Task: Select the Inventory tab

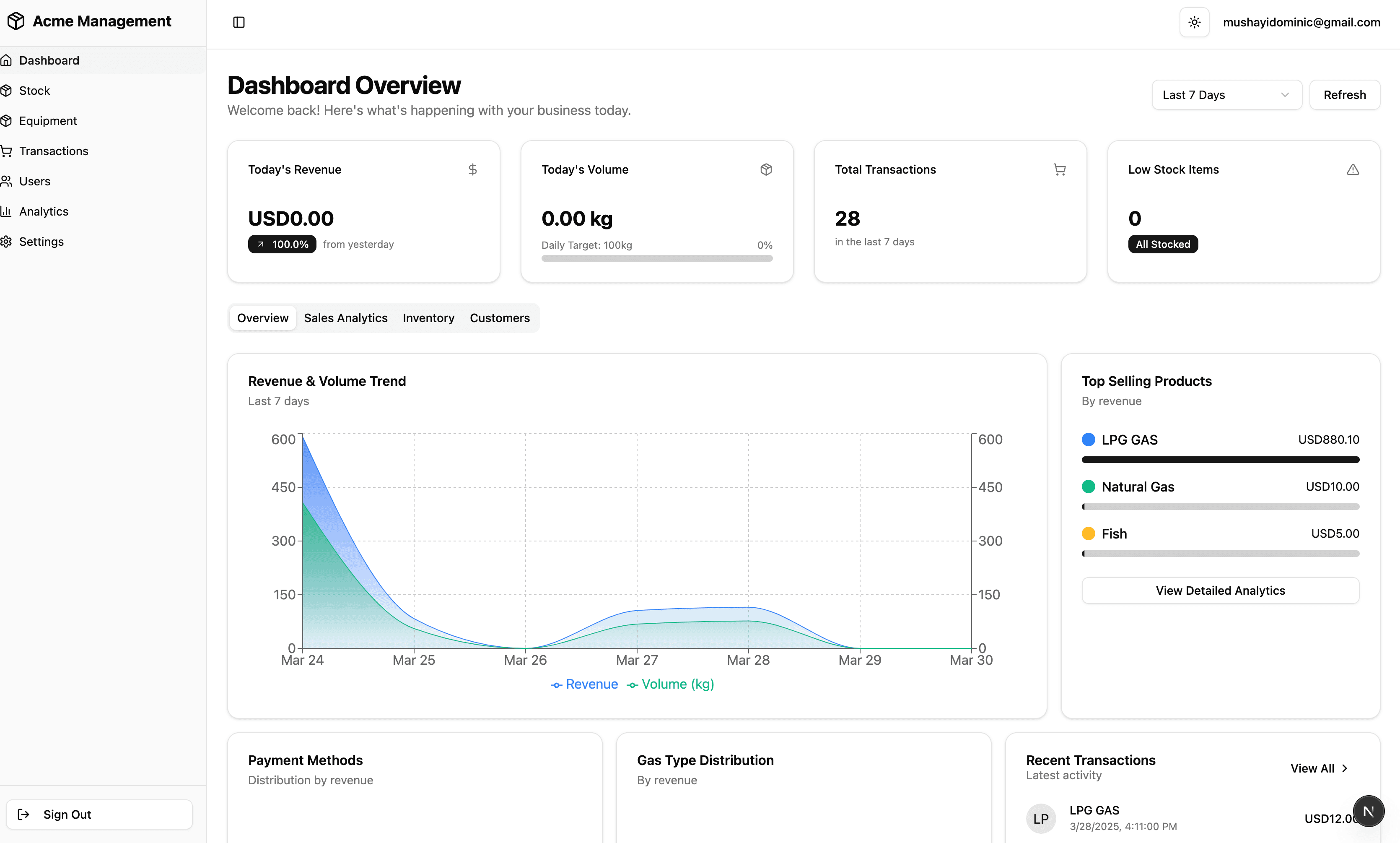Action: (x=428, y=318)
